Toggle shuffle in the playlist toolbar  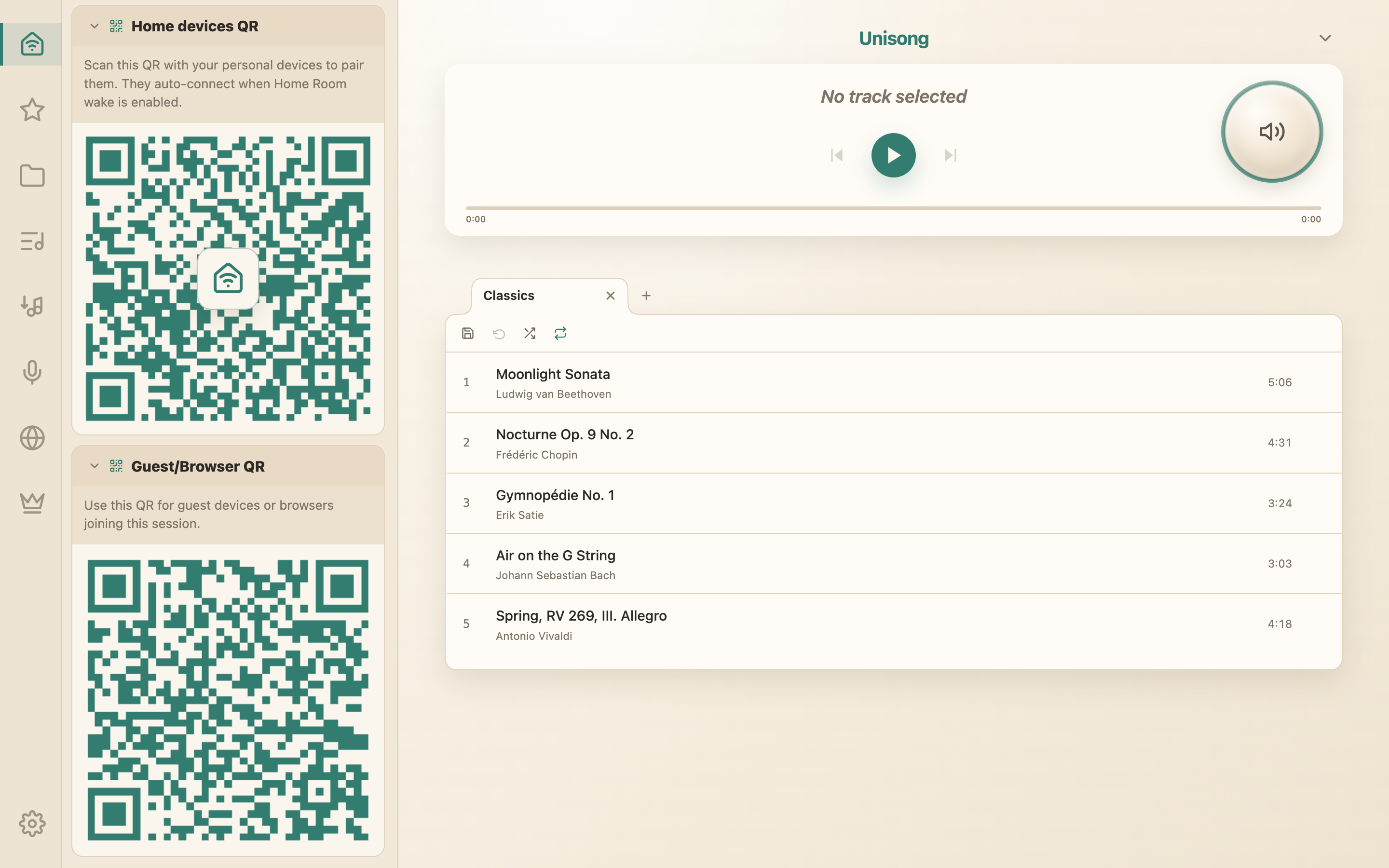pos(530,334)
